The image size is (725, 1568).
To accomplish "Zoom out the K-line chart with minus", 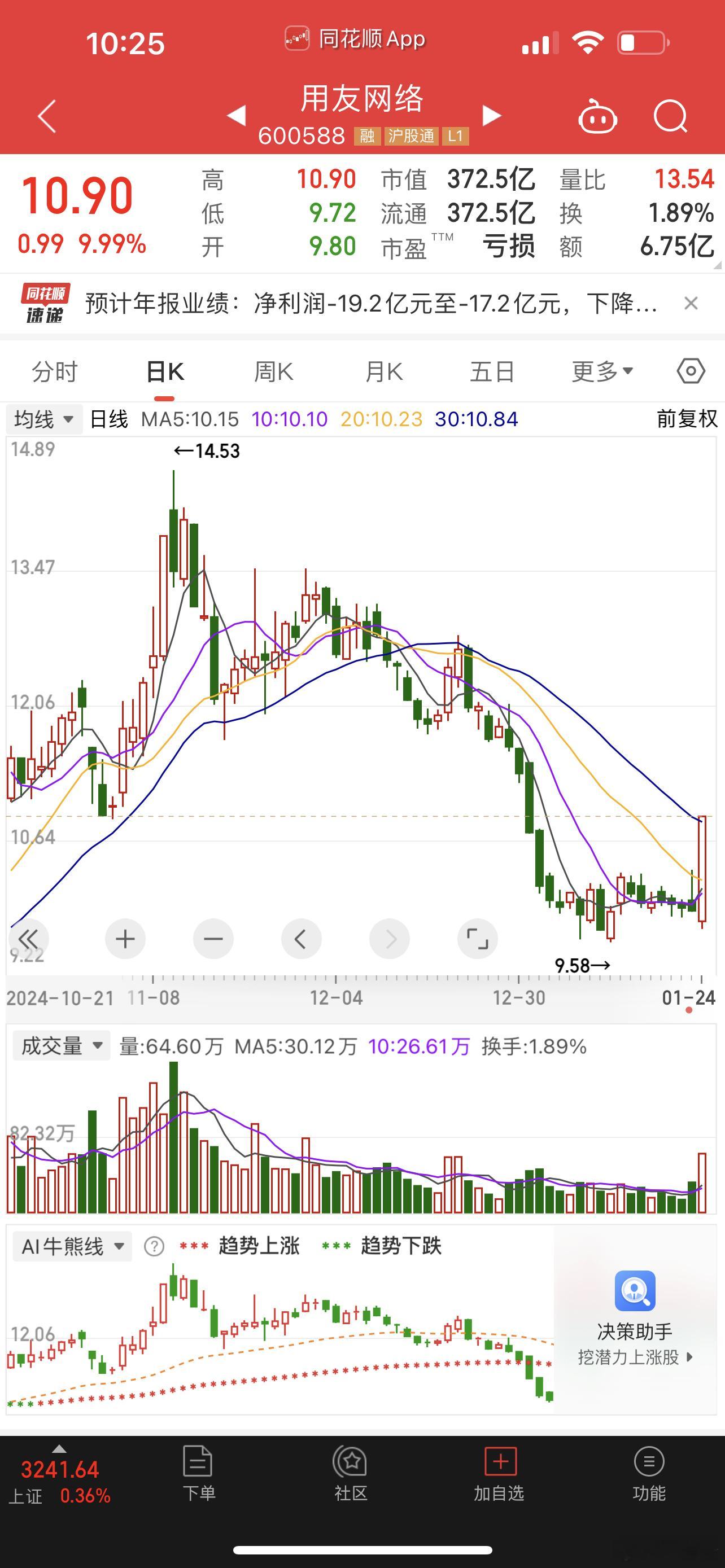I will coord(213,939).
